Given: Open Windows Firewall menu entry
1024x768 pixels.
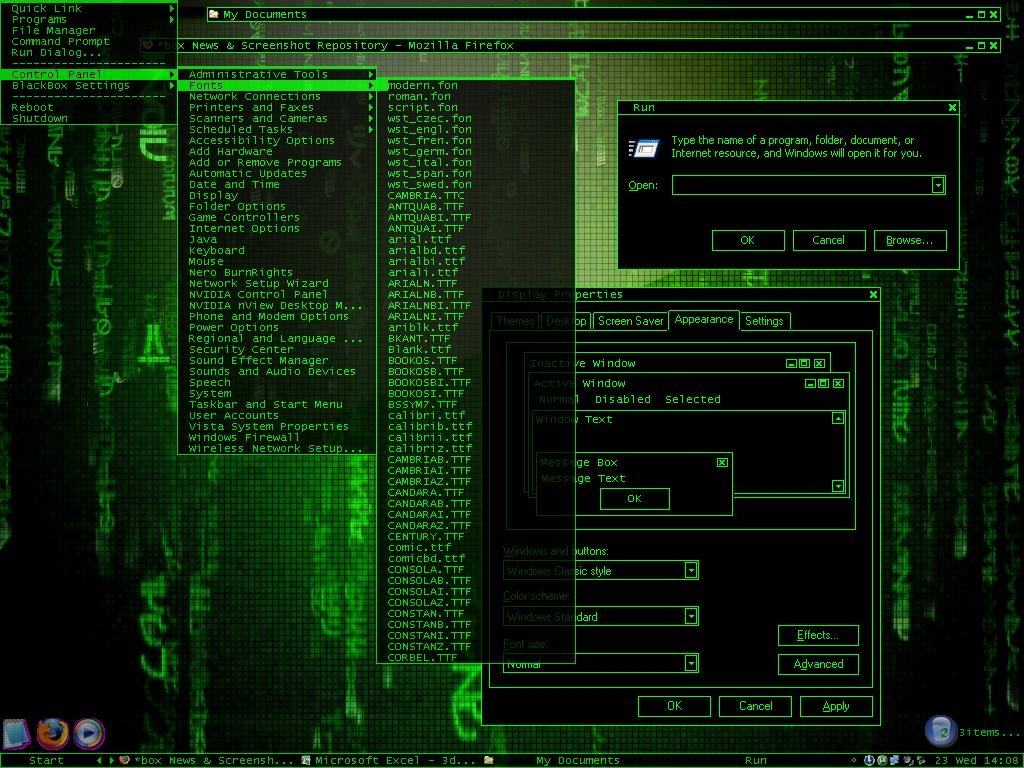Looking at the screenshot, I should coord(278,438).
